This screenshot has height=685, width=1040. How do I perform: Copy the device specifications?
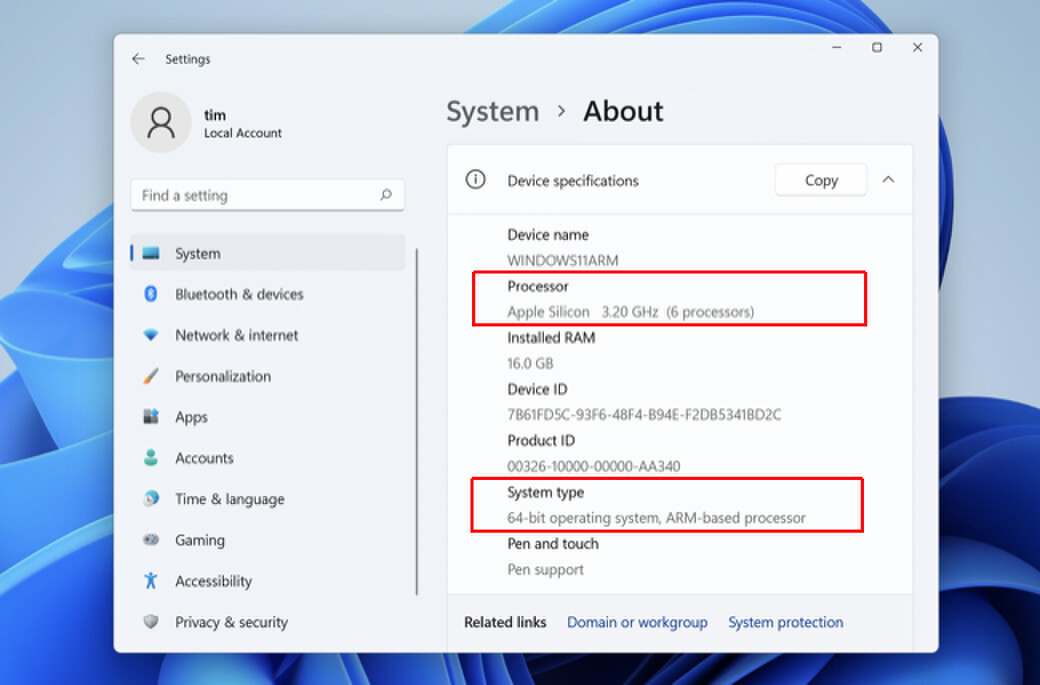(821, 180)
